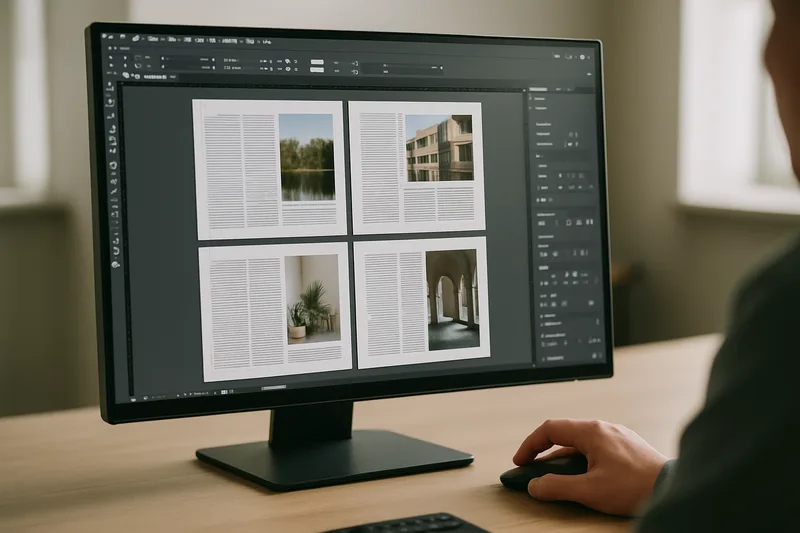Select the highlighted tab atop the right panel

click(538, 89)
